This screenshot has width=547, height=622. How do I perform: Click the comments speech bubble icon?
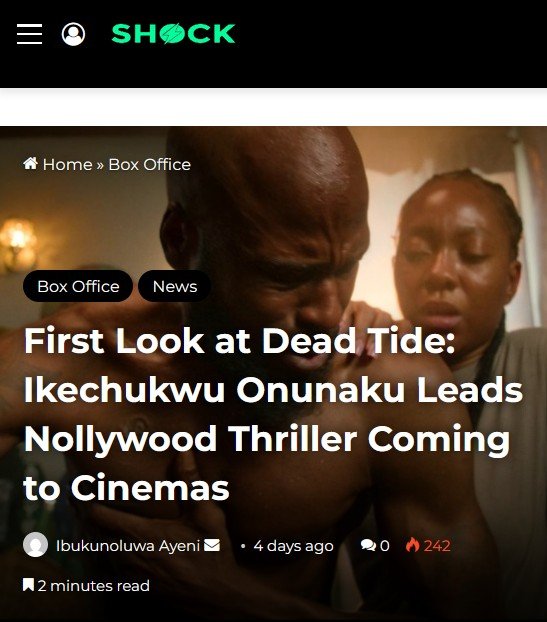[x=368, y=545]
